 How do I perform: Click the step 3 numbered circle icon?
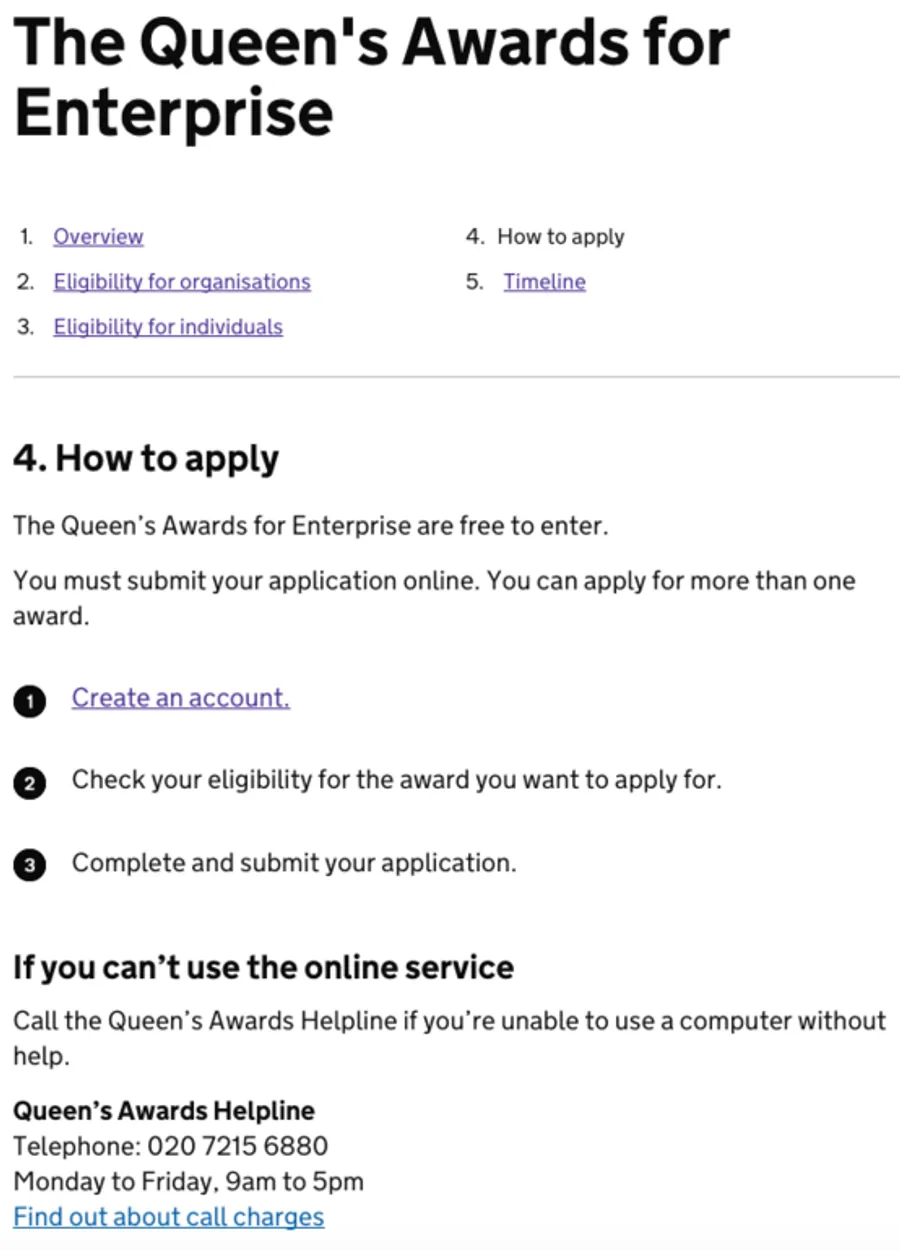pyautogui.click(x=30, y=867)
